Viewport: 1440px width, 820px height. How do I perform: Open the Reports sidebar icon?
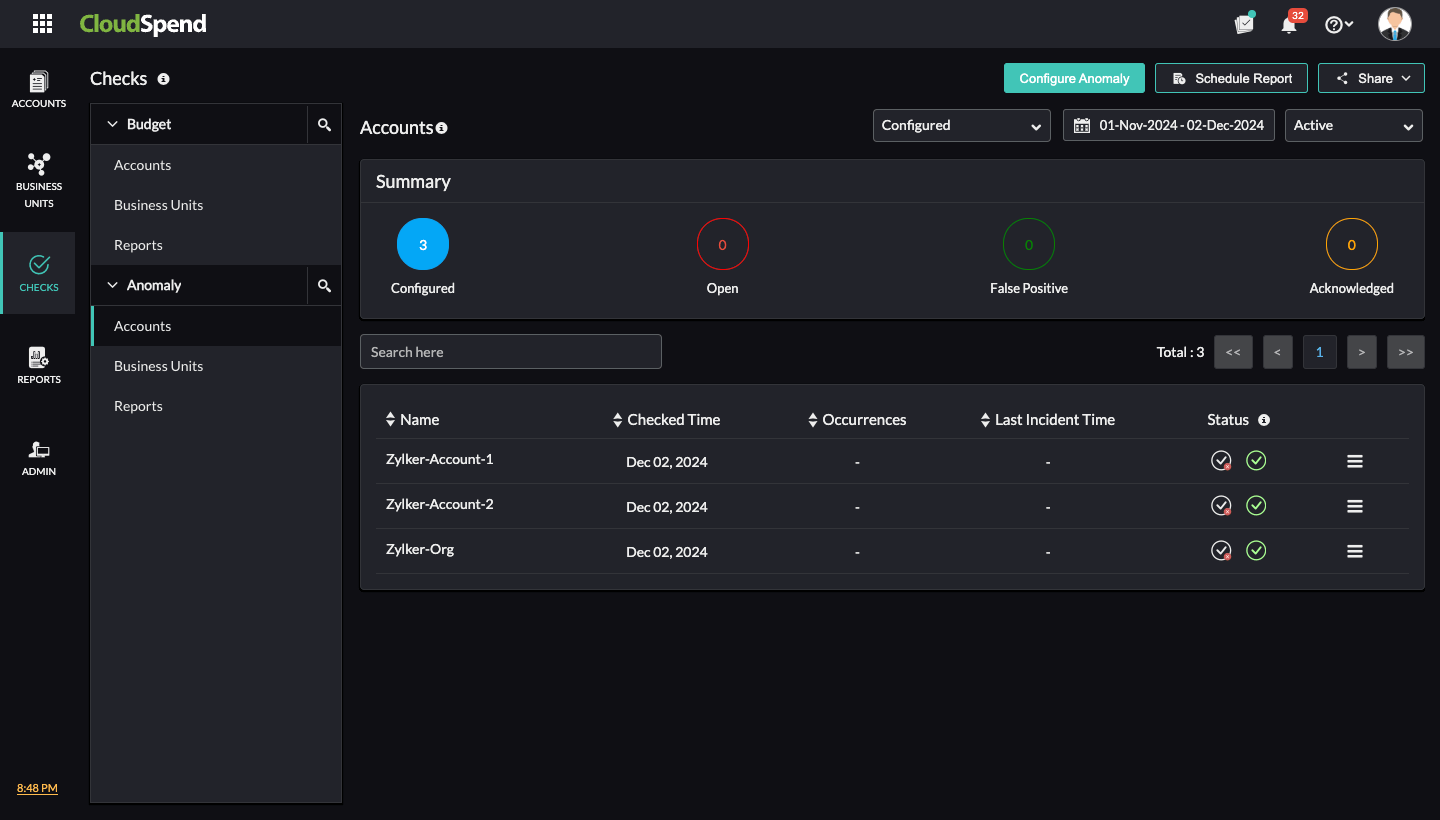39,365
